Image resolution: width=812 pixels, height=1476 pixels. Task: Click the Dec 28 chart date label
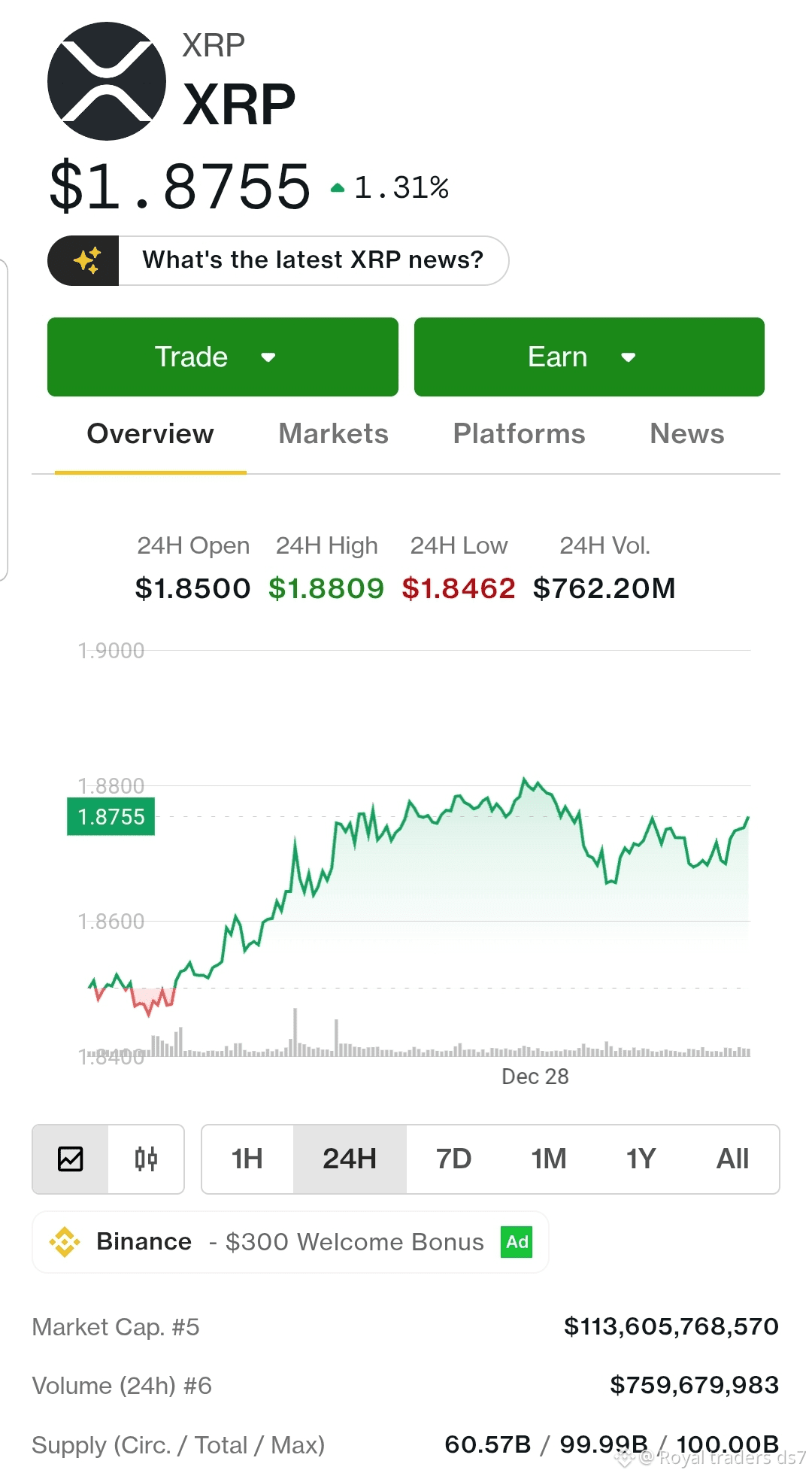pyautogui.click(x=535, y=1077)
